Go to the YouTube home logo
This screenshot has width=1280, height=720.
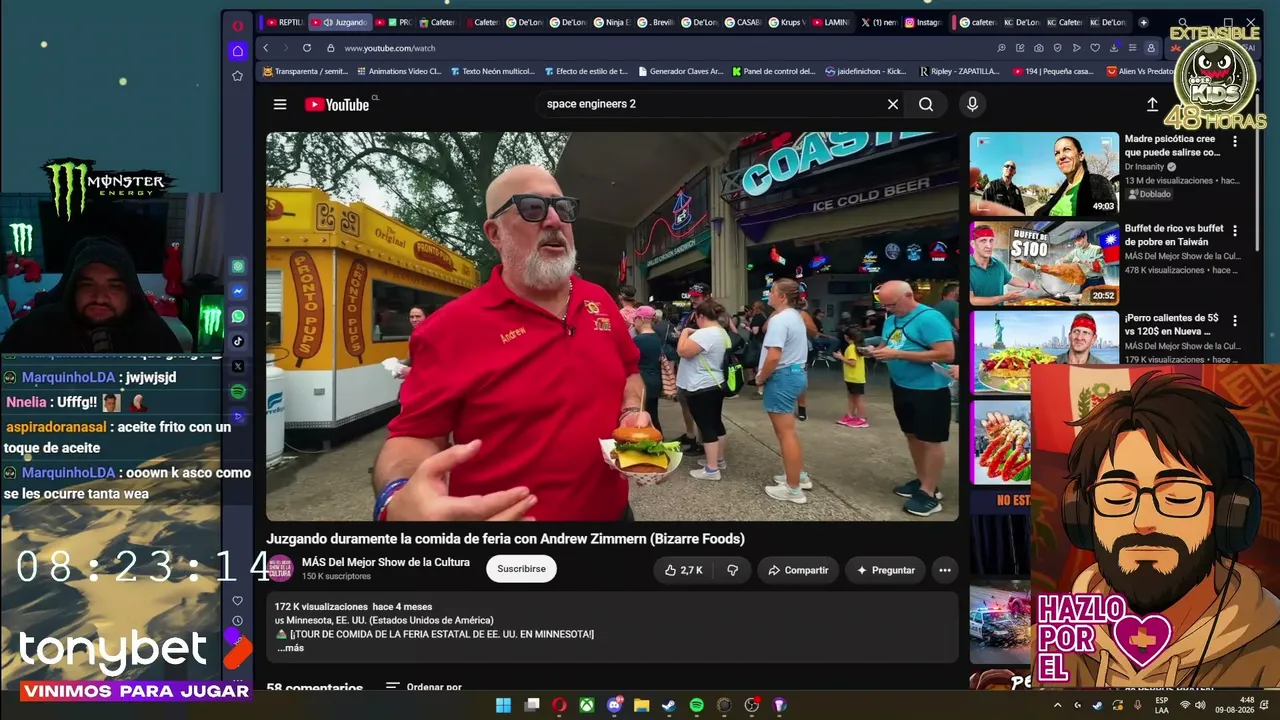tap(337, 104)
